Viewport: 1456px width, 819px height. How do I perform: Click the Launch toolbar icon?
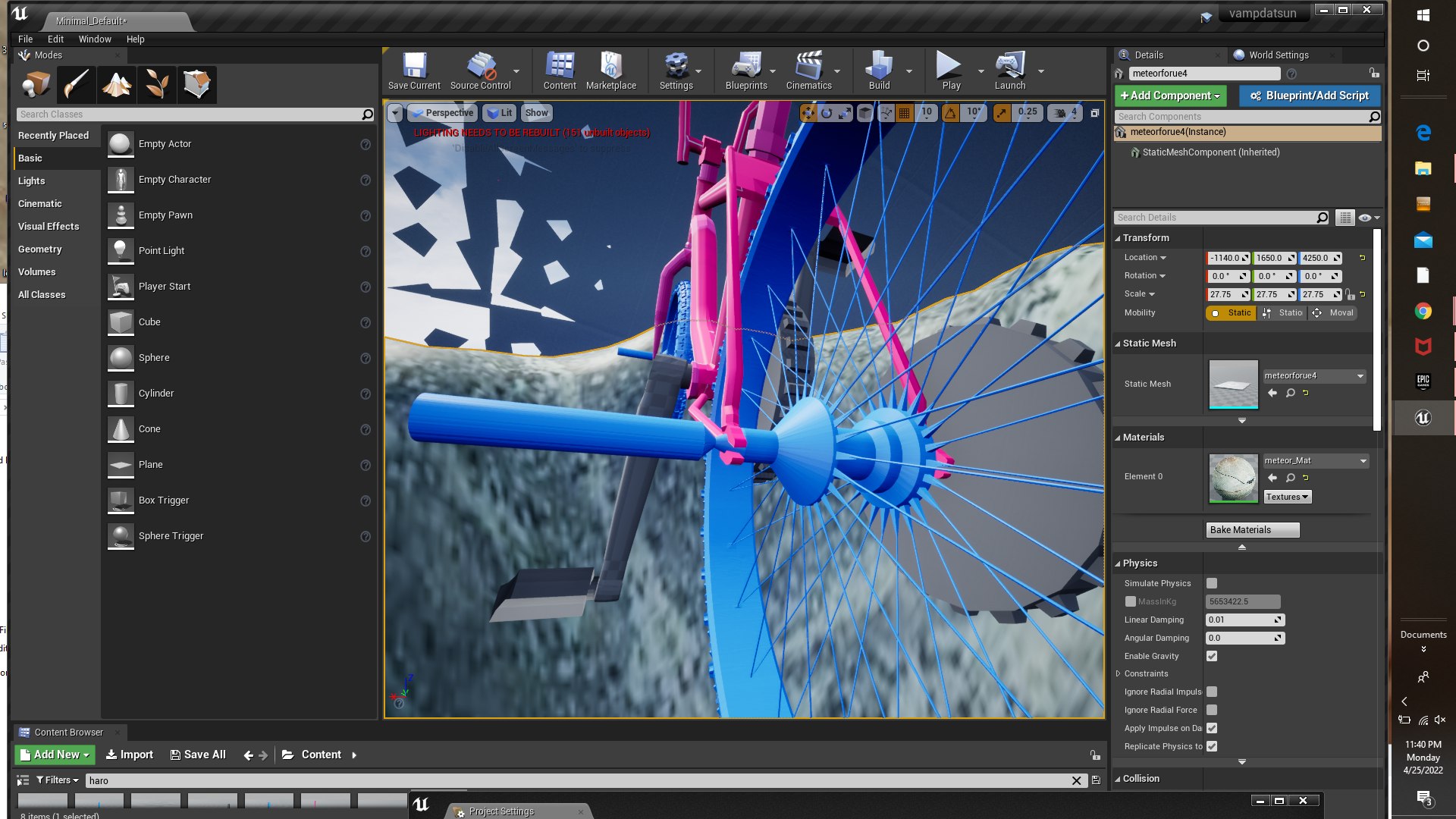1010,71
